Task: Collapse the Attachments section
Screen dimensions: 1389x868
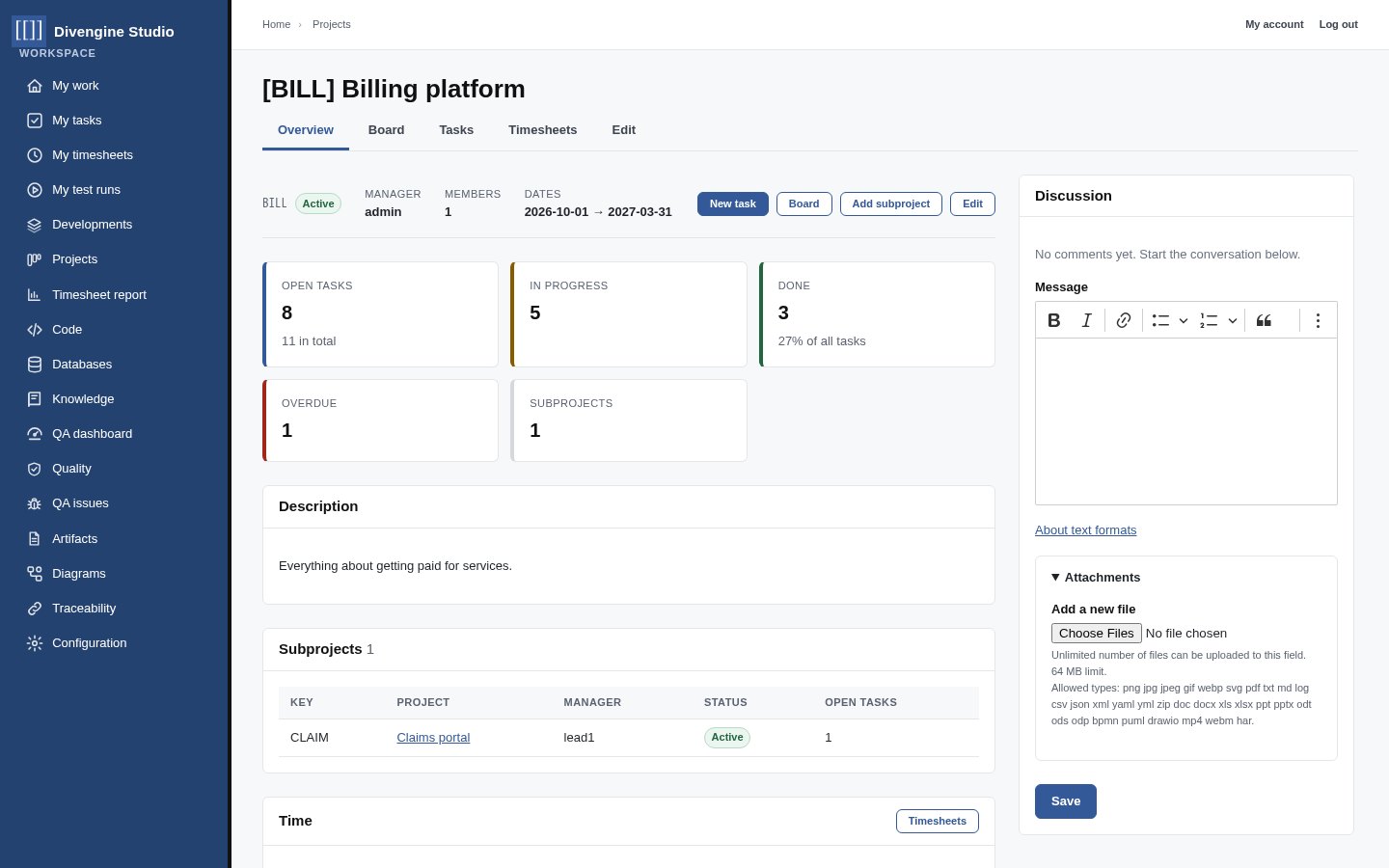Action: pos(1096,578)
